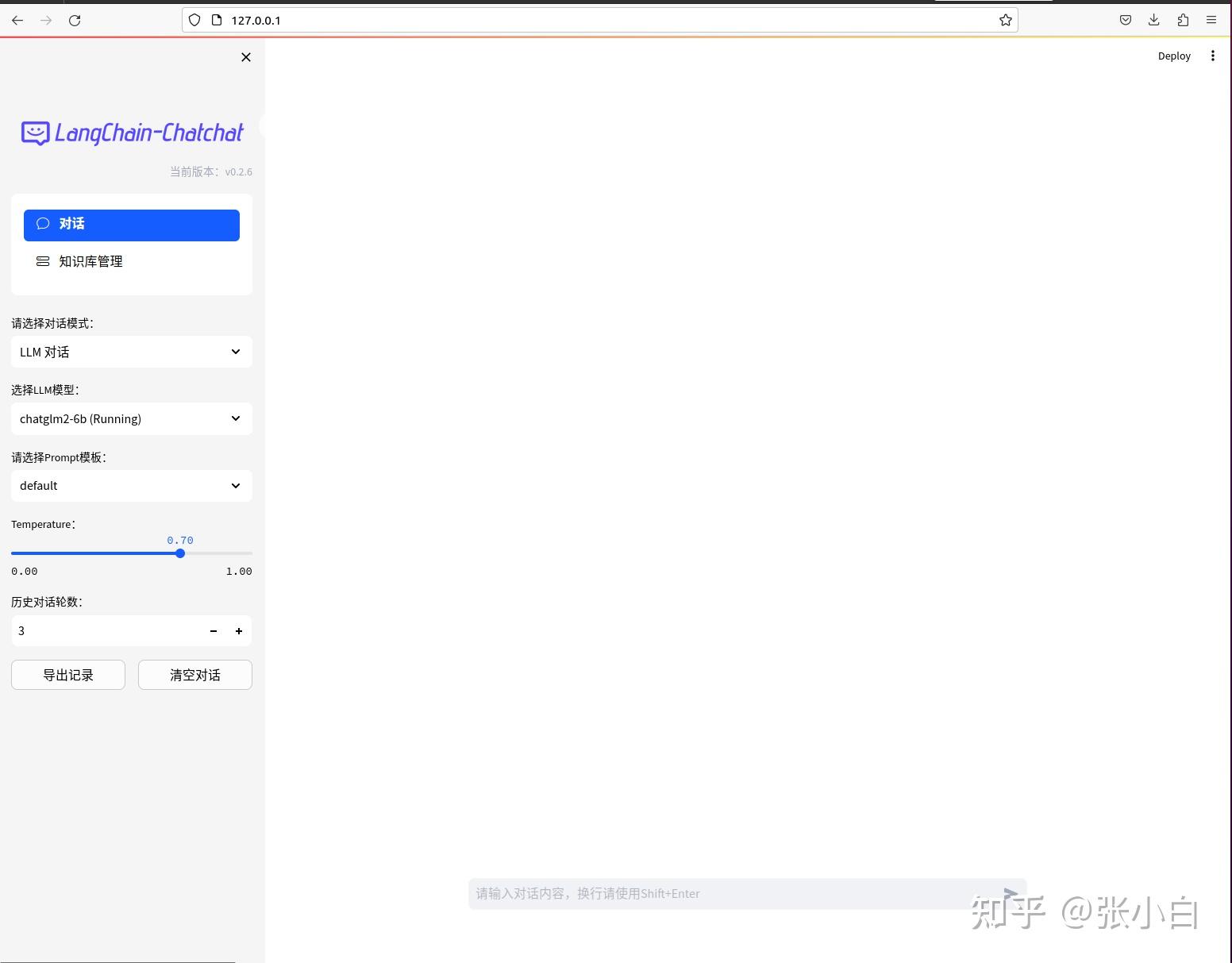This screenshot has width=1232, height=963.
Task: Reload the page with the refresh icon
Action: pos(75,20)
